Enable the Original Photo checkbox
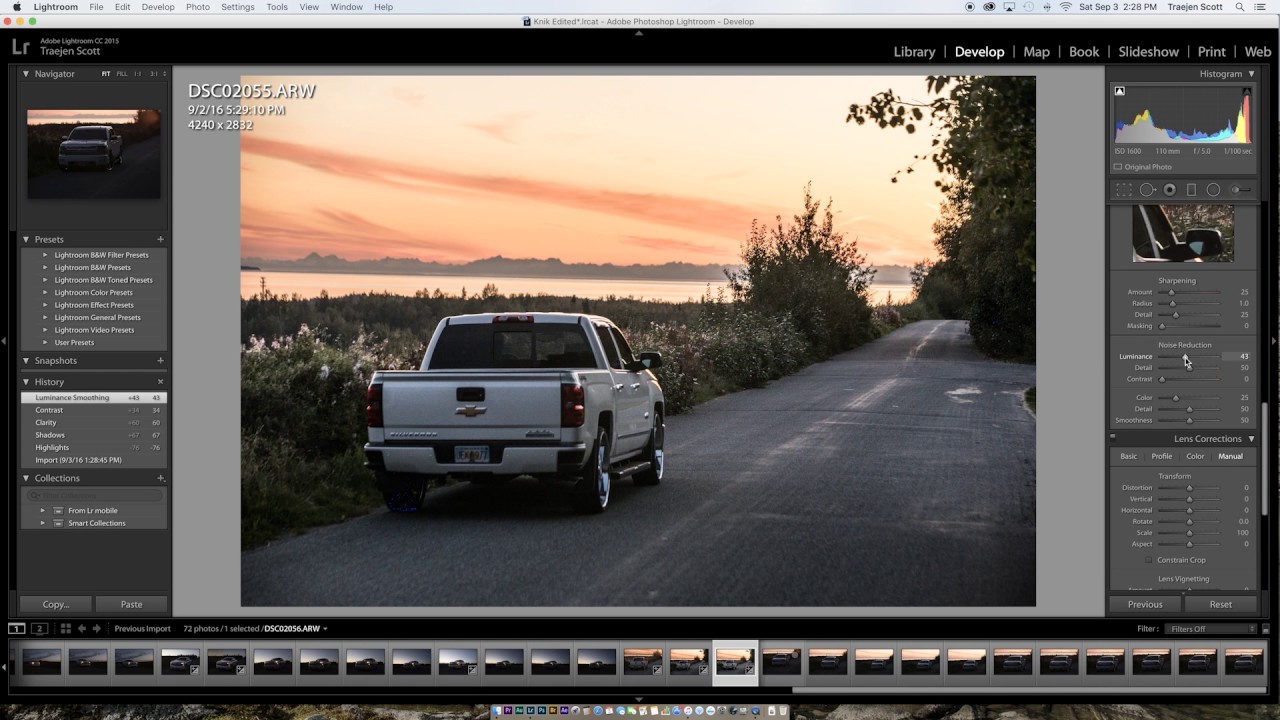The image size is (1280, 720). coord(1118,167)
